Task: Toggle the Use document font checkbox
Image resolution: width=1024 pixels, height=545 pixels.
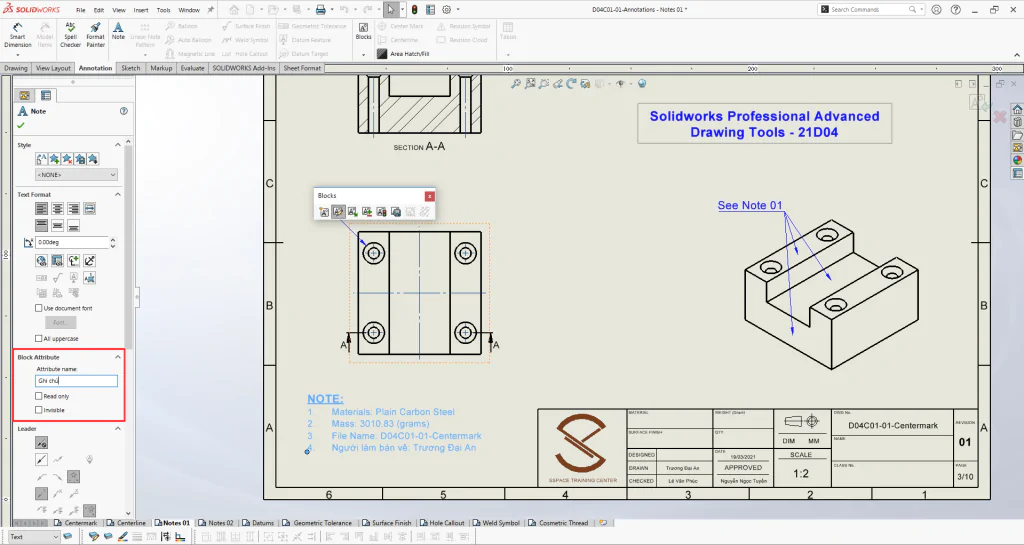Action: coord(39,308)
